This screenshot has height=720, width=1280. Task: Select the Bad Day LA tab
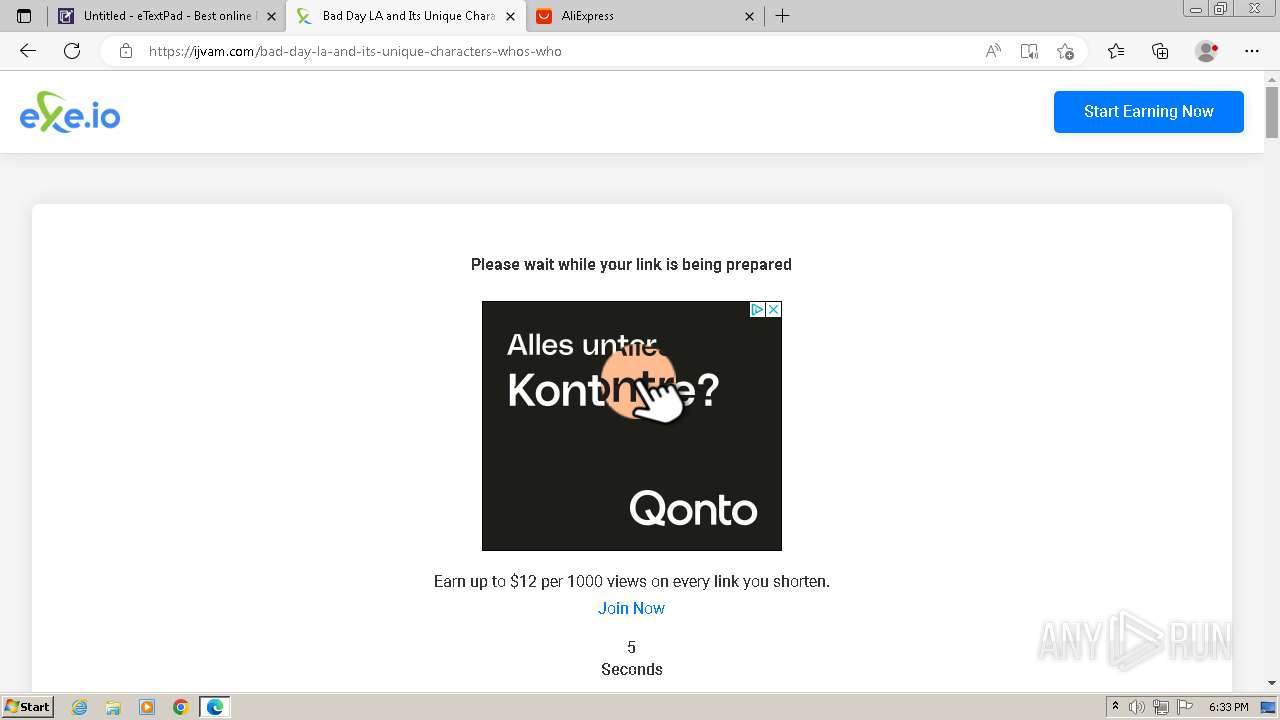406,16
